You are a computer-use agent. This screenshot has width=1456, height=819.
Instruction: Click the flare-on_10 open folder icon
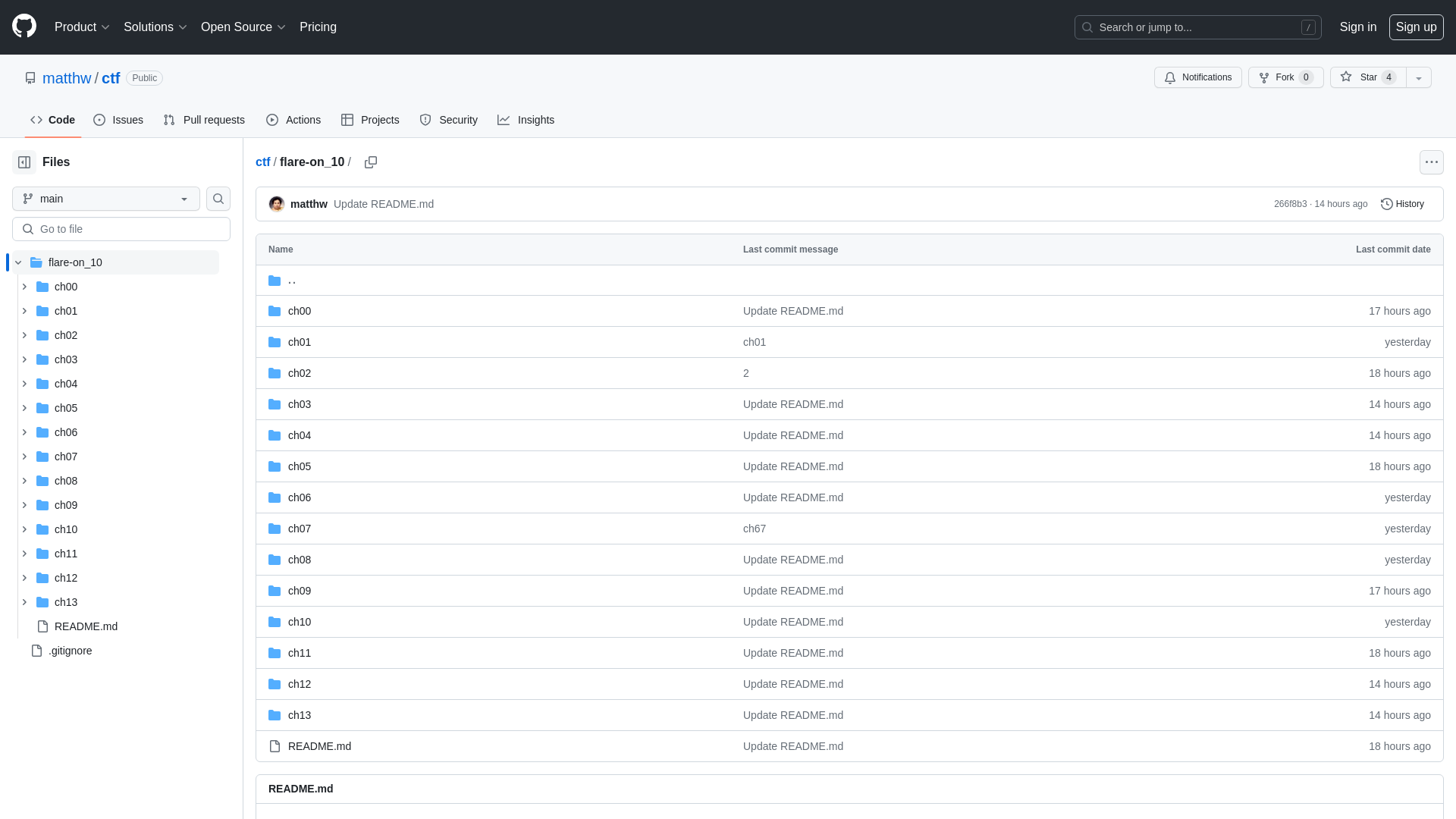(36, 262)
